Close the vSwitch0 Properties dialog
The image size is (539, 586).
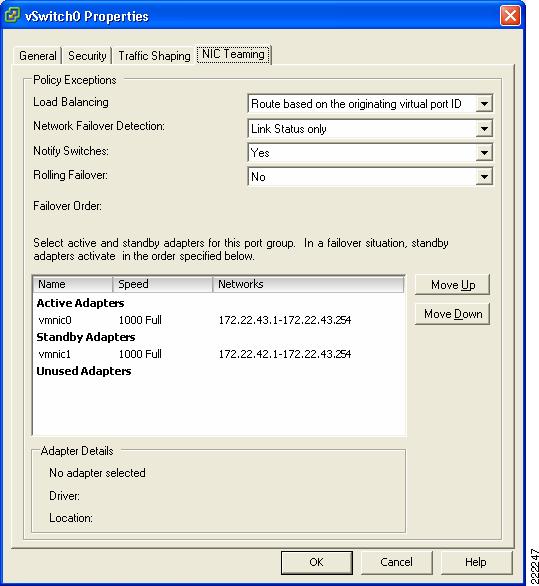click(510, 16)
